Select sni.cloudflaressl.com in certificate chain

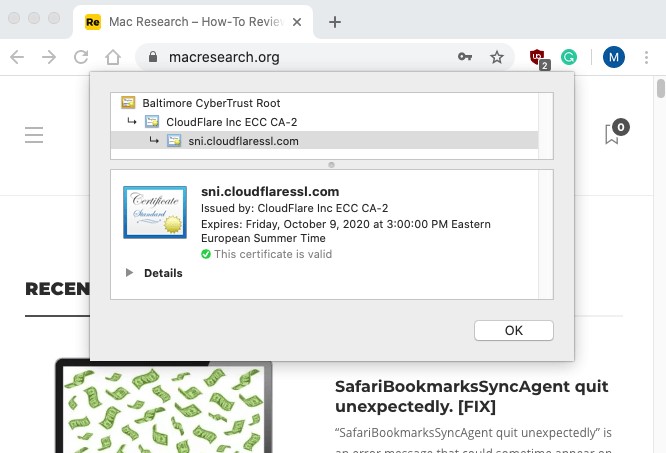coord(243,141)
